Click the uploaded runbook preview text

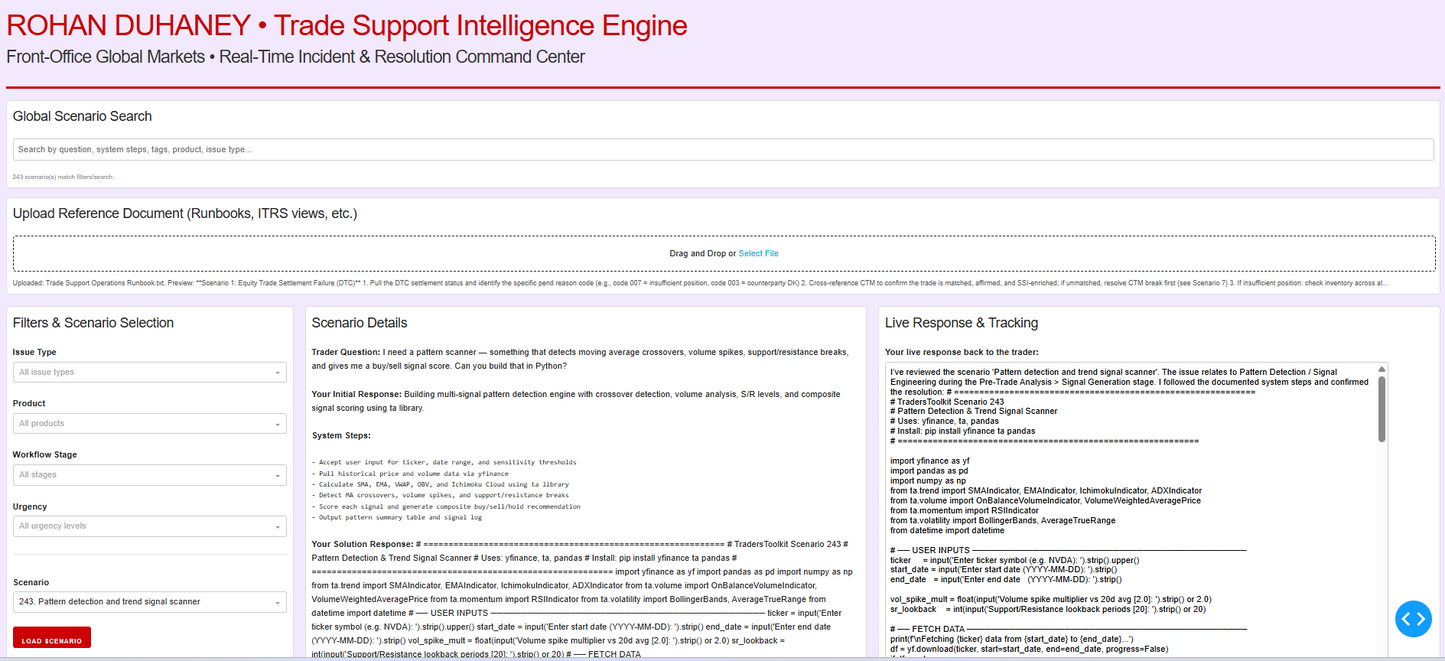point(700,283)
